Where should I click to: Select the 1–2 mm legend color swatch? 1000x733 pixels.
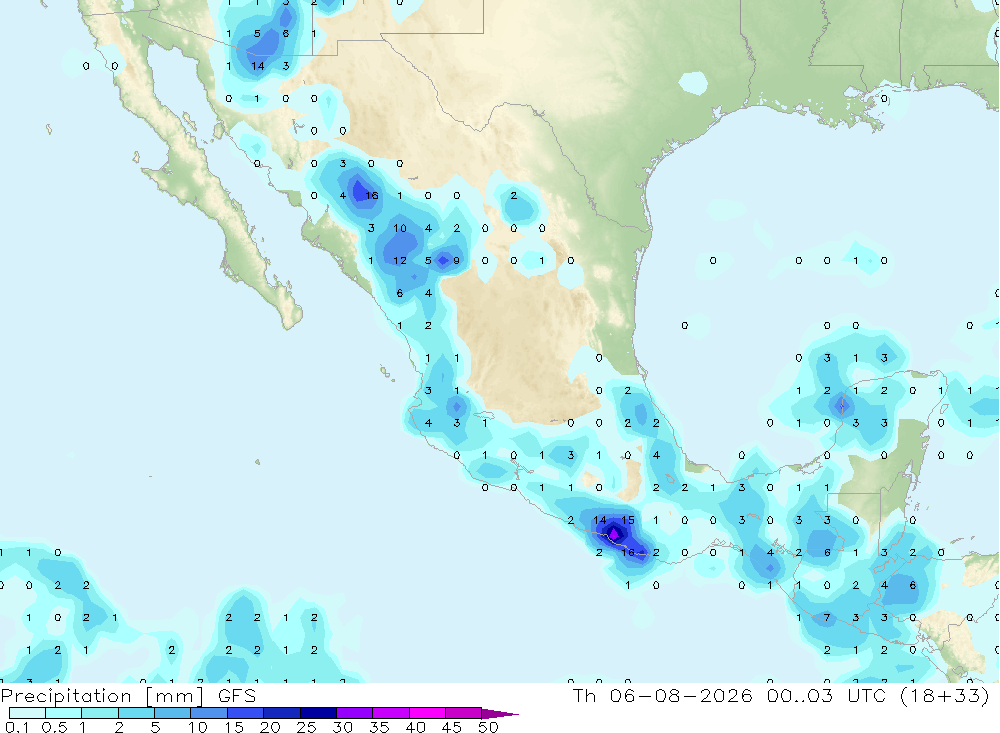pos(100,713)
